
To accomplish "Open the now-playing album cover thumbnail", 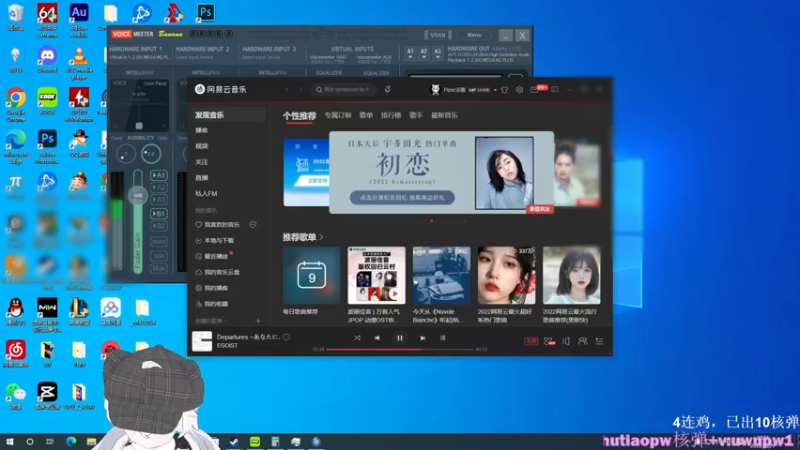I will tap(202, 341).
